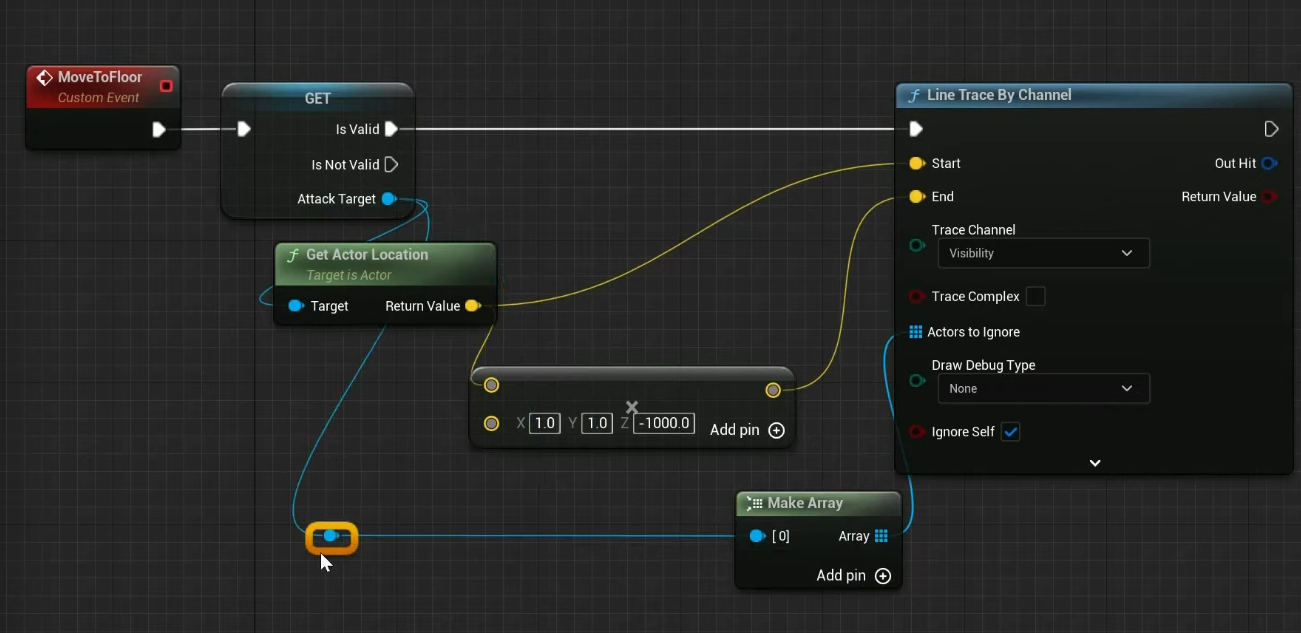1301x633 pixels.
Task: Uncheck the Ignore Self checkbox
Action: click(1011, 432)
